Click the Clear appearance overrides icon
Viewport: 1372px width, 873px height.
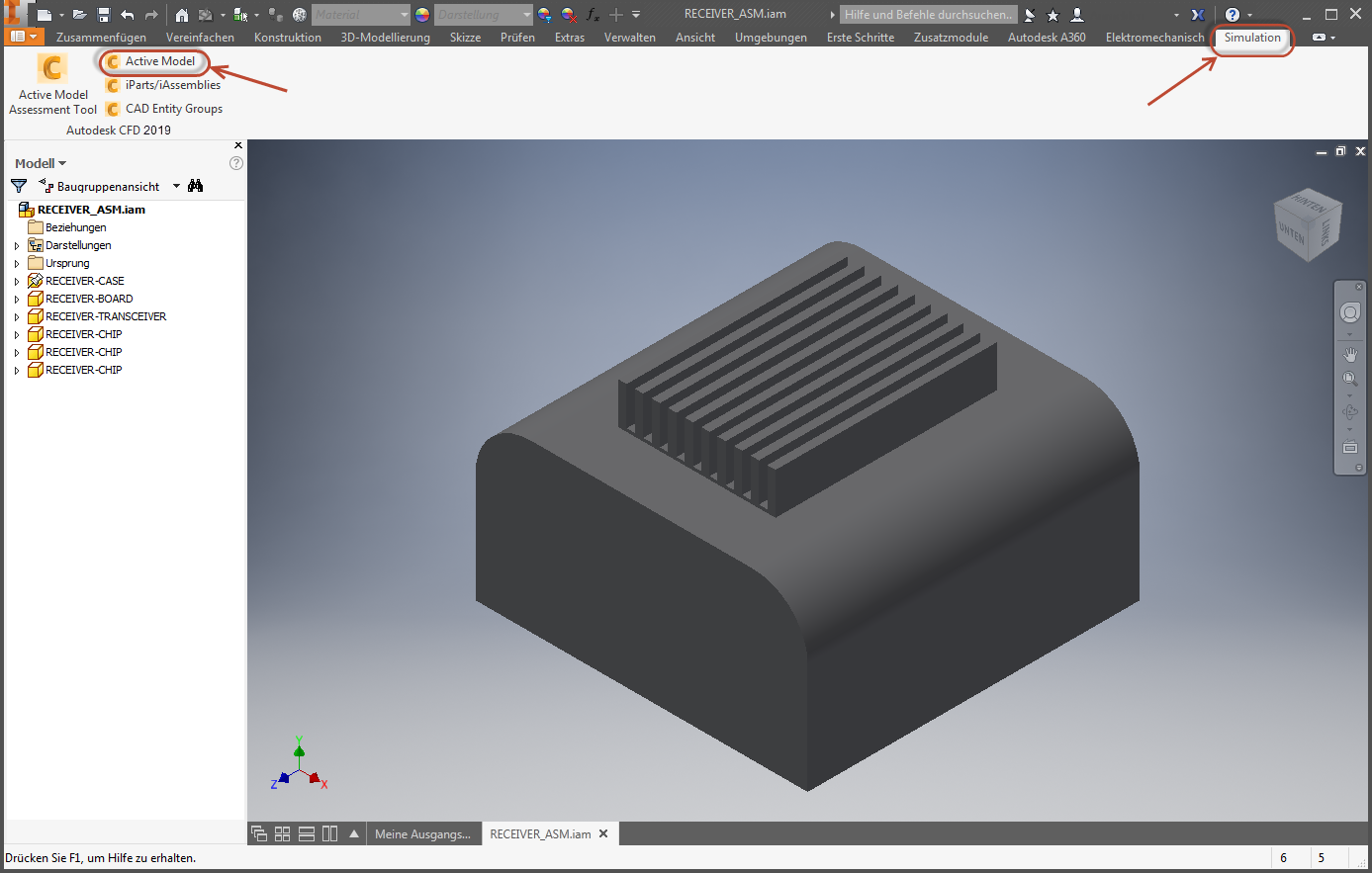coord(569,15)
